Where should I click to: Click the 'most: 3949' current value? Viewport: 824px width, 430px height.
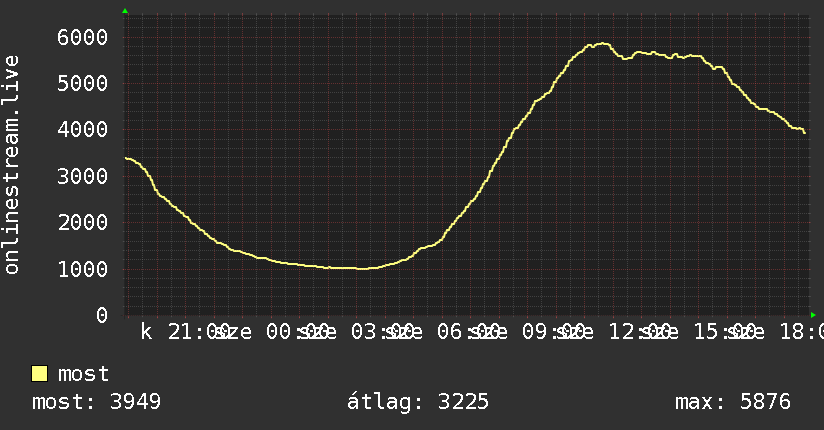pos(96,402)
